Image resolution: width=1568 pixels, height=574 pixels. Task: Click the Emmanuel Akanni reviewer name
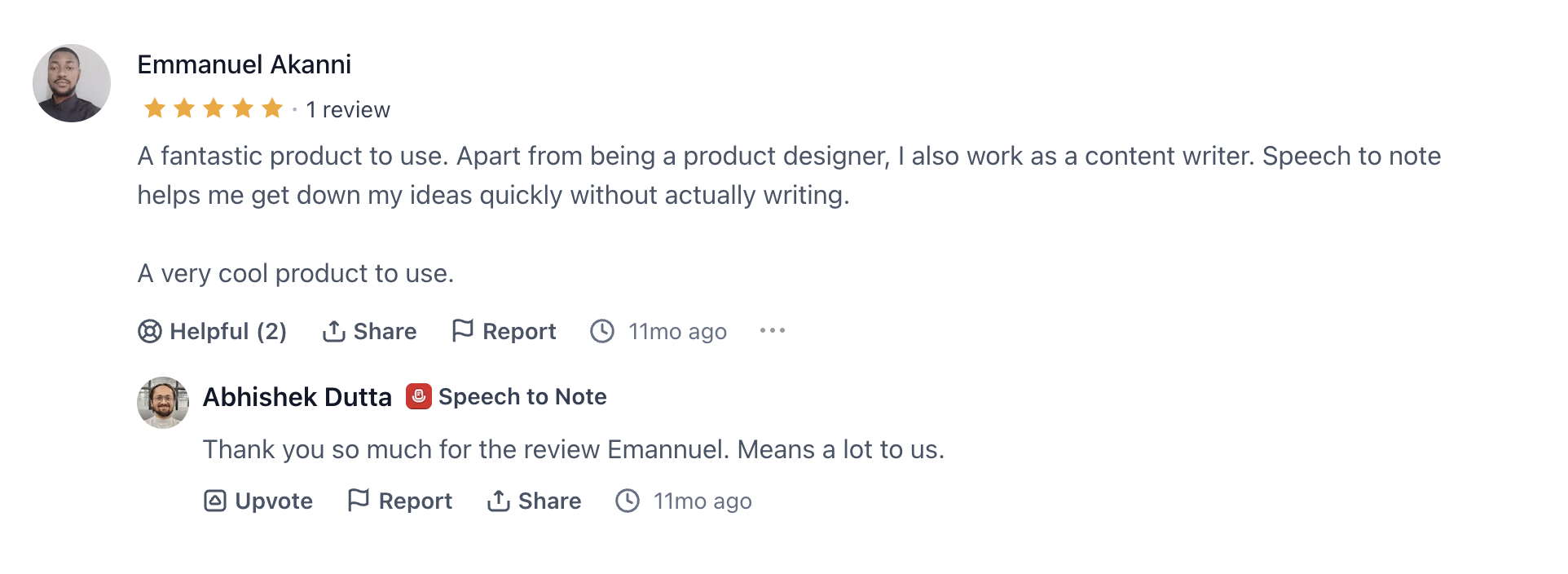pyautogui.click(x=244, y=64)
